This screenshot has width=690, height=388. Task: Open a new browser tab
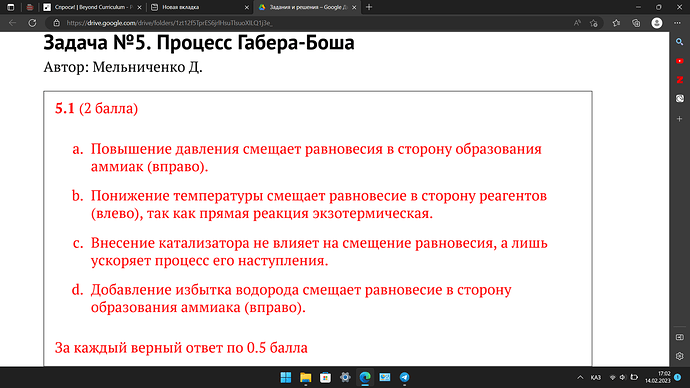(369, 7)
